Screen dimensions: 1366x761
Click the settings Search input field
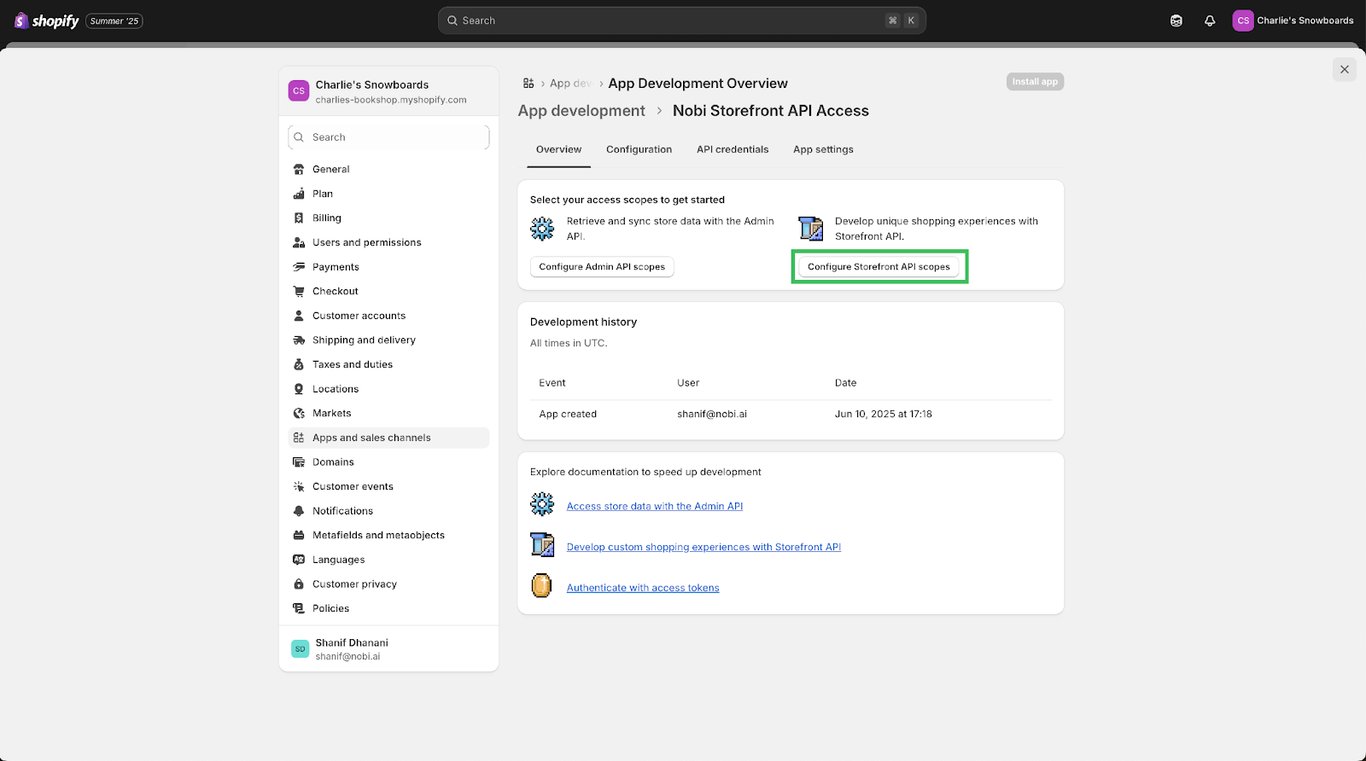[388, 137]
